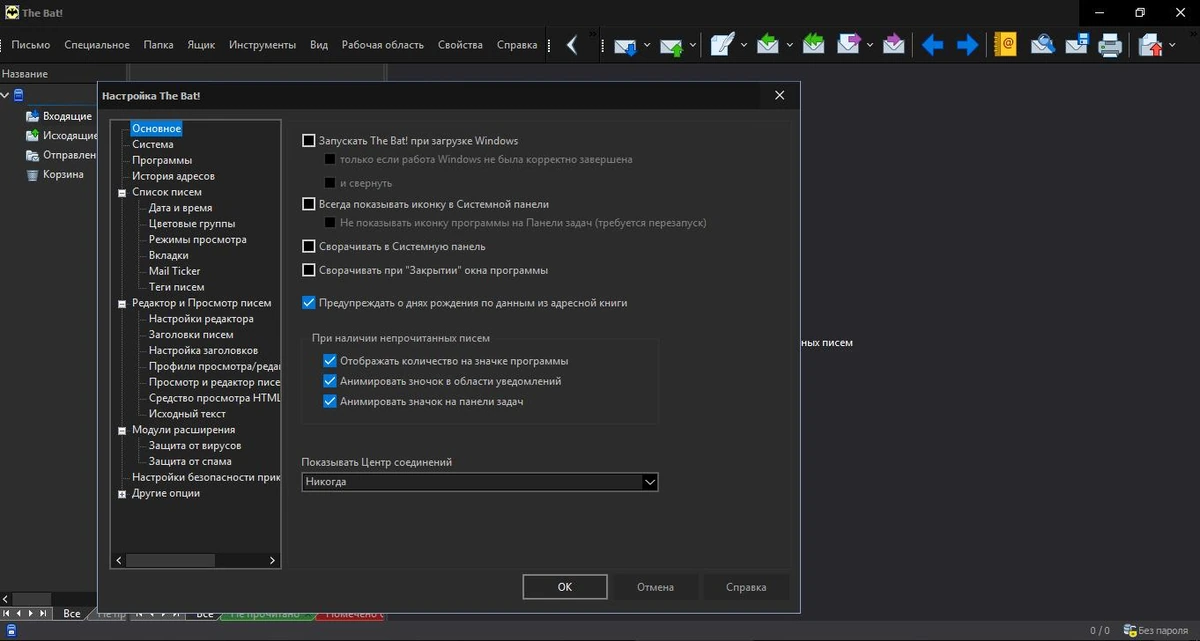Image resolution: width=1200 pixels, height=641 pixels.
Task: Click the Redirect message purple arrow envelope icon
Action: [x=894, y=45]
